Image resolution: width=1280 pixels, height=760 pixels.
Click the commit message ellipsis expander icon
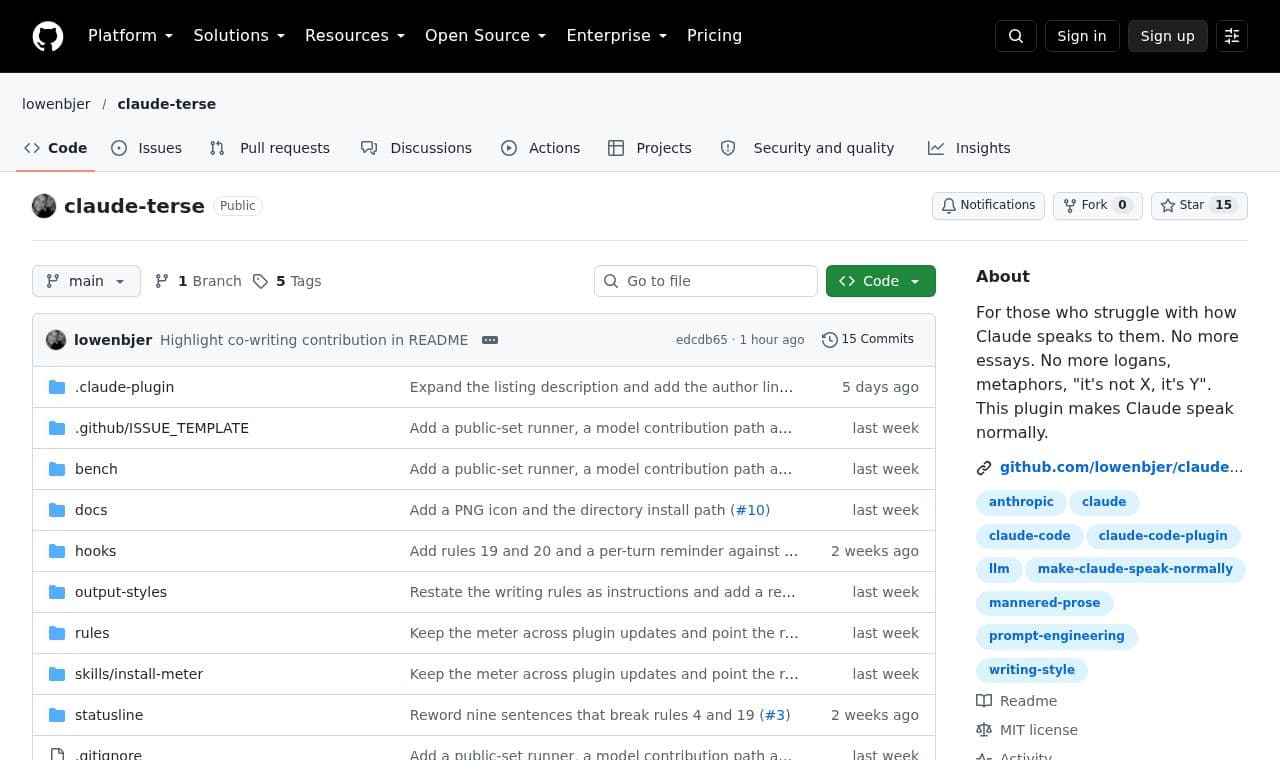tap(490, 340)
